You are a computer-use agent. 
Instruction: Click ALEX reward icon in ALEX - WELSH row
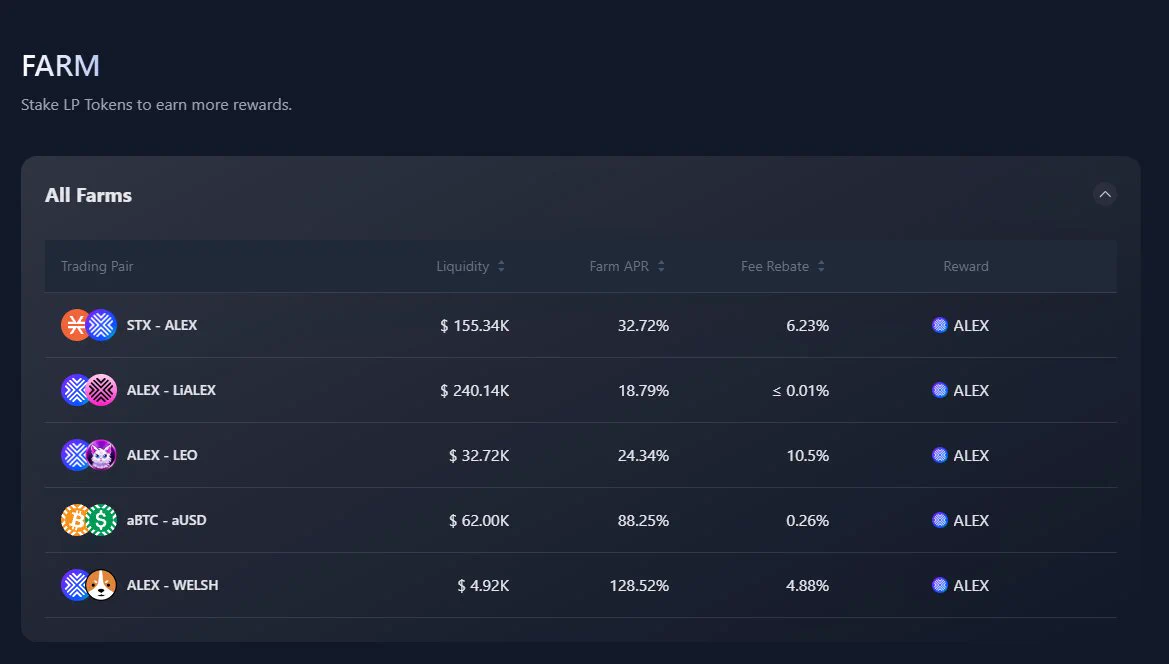tap(940, 585)
